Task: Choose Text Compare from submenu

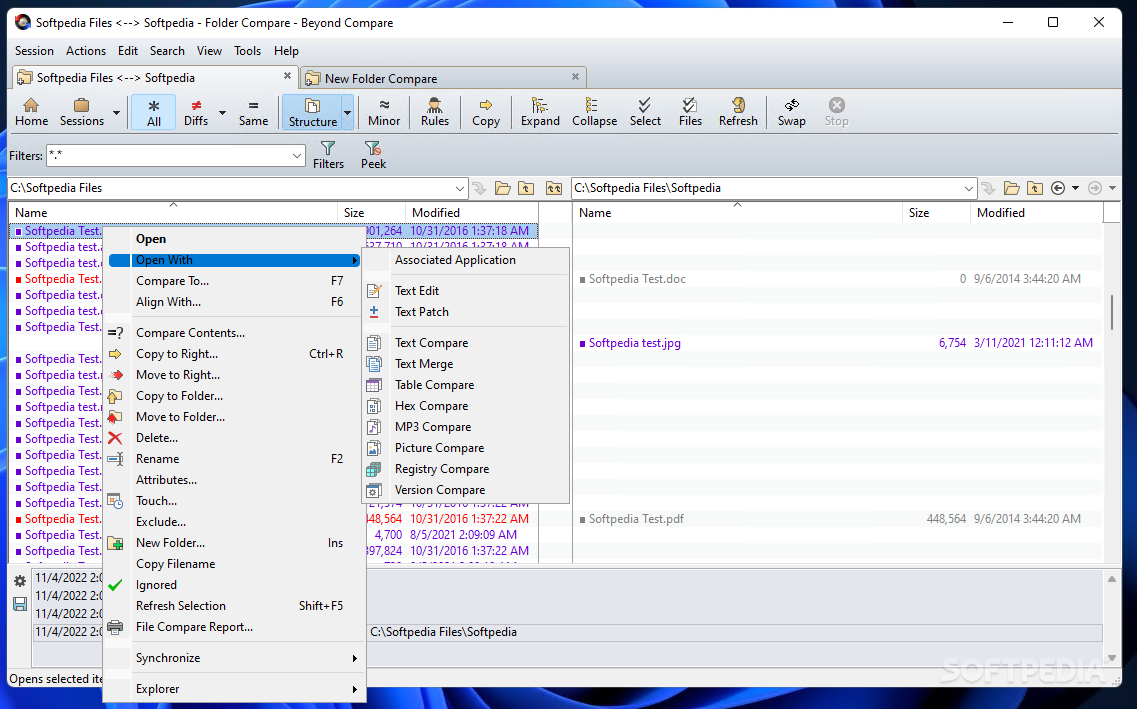Action: 466,343
